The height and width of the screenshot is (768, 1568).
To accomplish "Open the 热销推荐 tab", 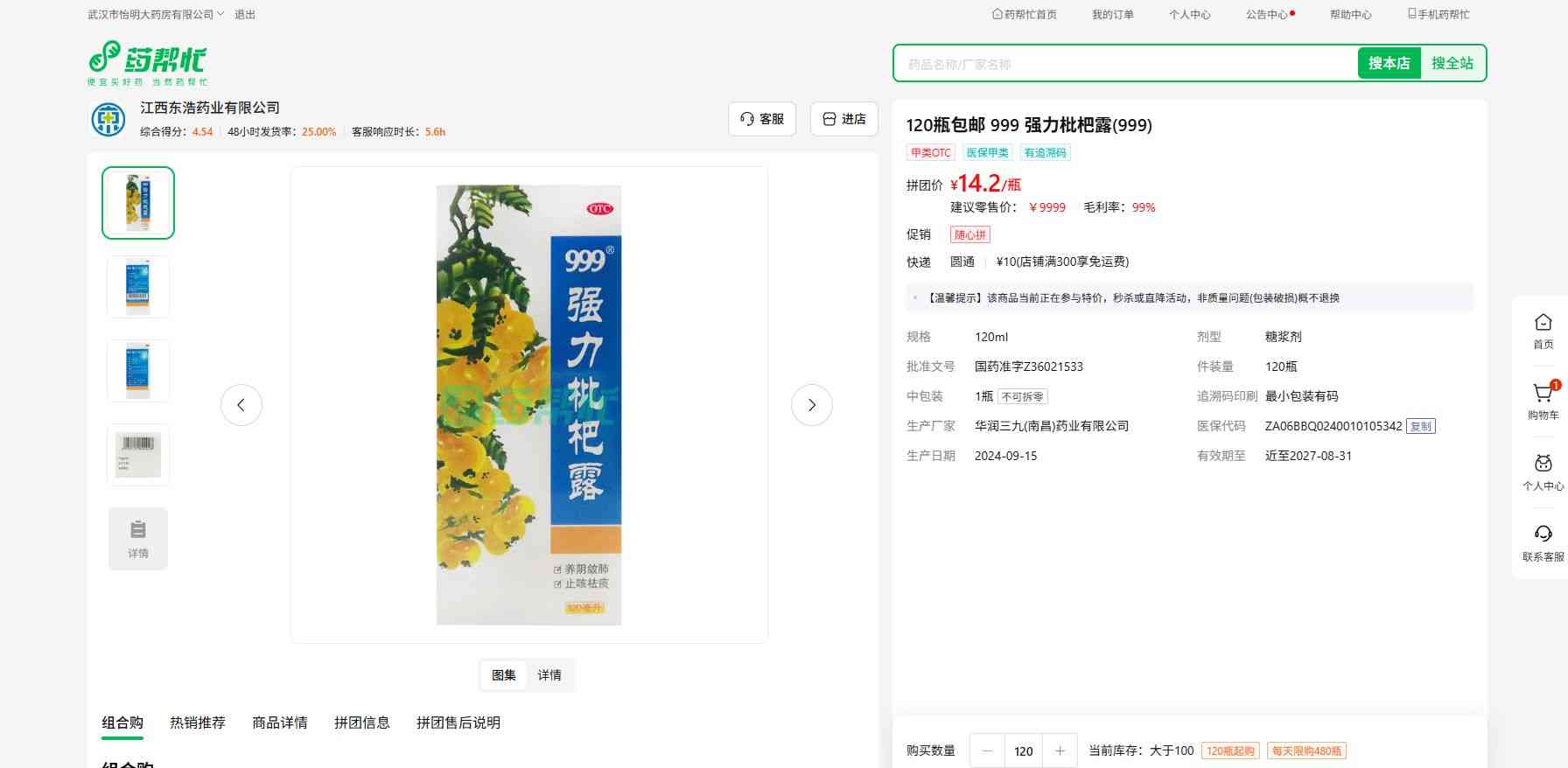I will point(198,723).
